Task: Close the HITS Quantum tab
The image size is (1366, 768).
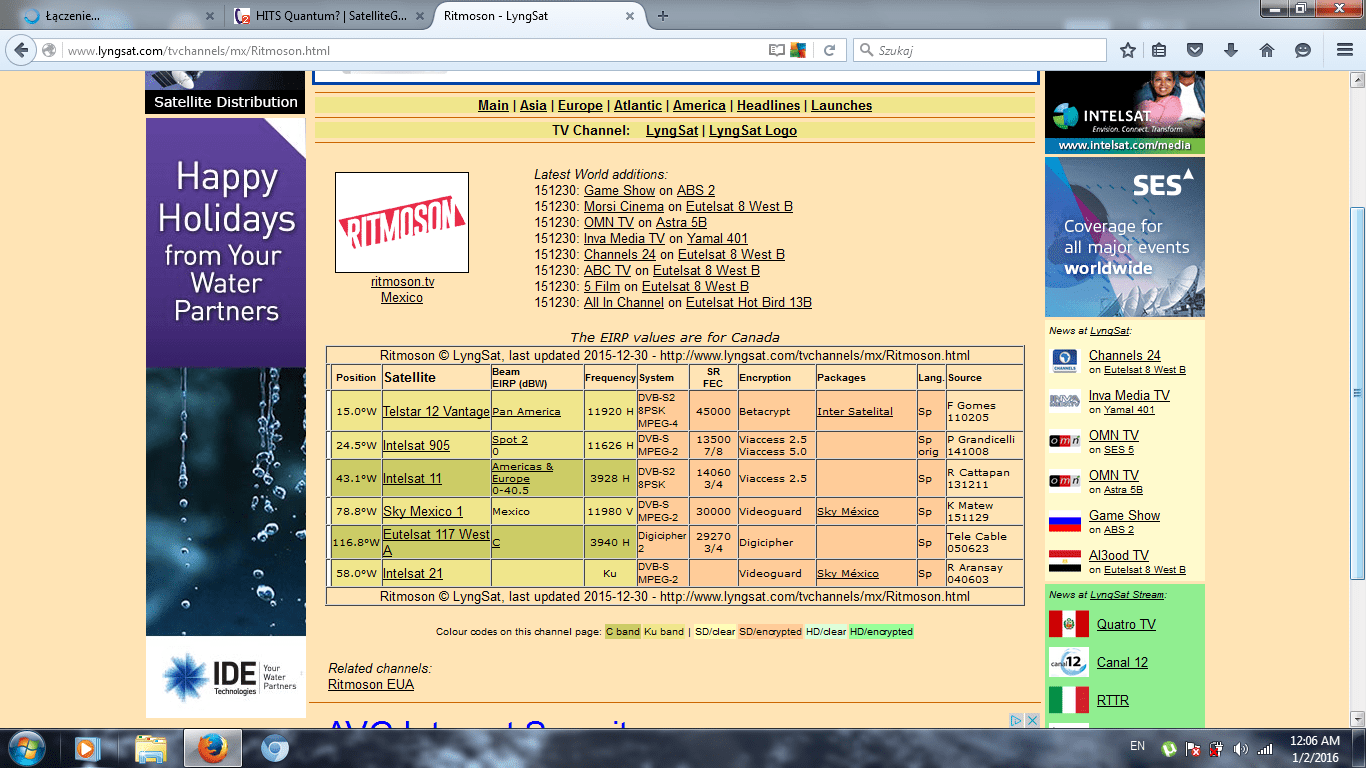Action: tap(418, 16)
